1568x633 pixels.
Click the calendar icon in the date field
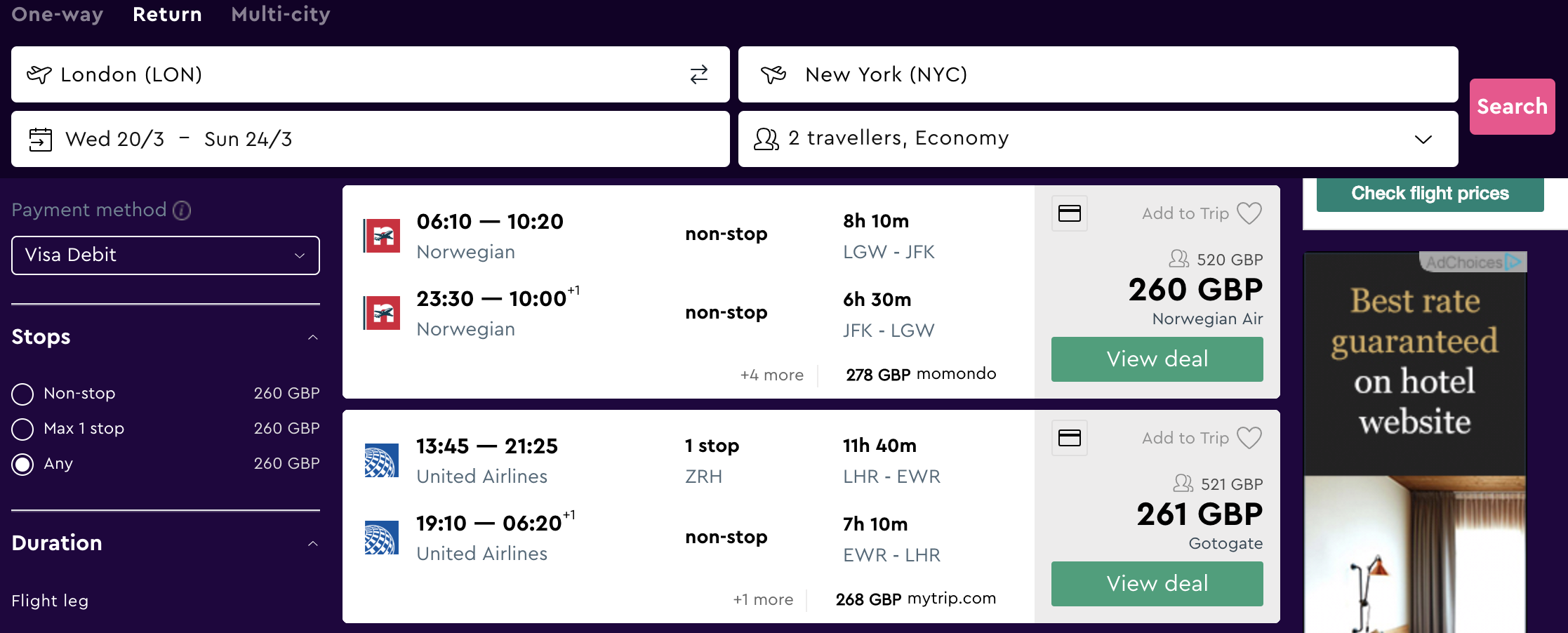41,140
